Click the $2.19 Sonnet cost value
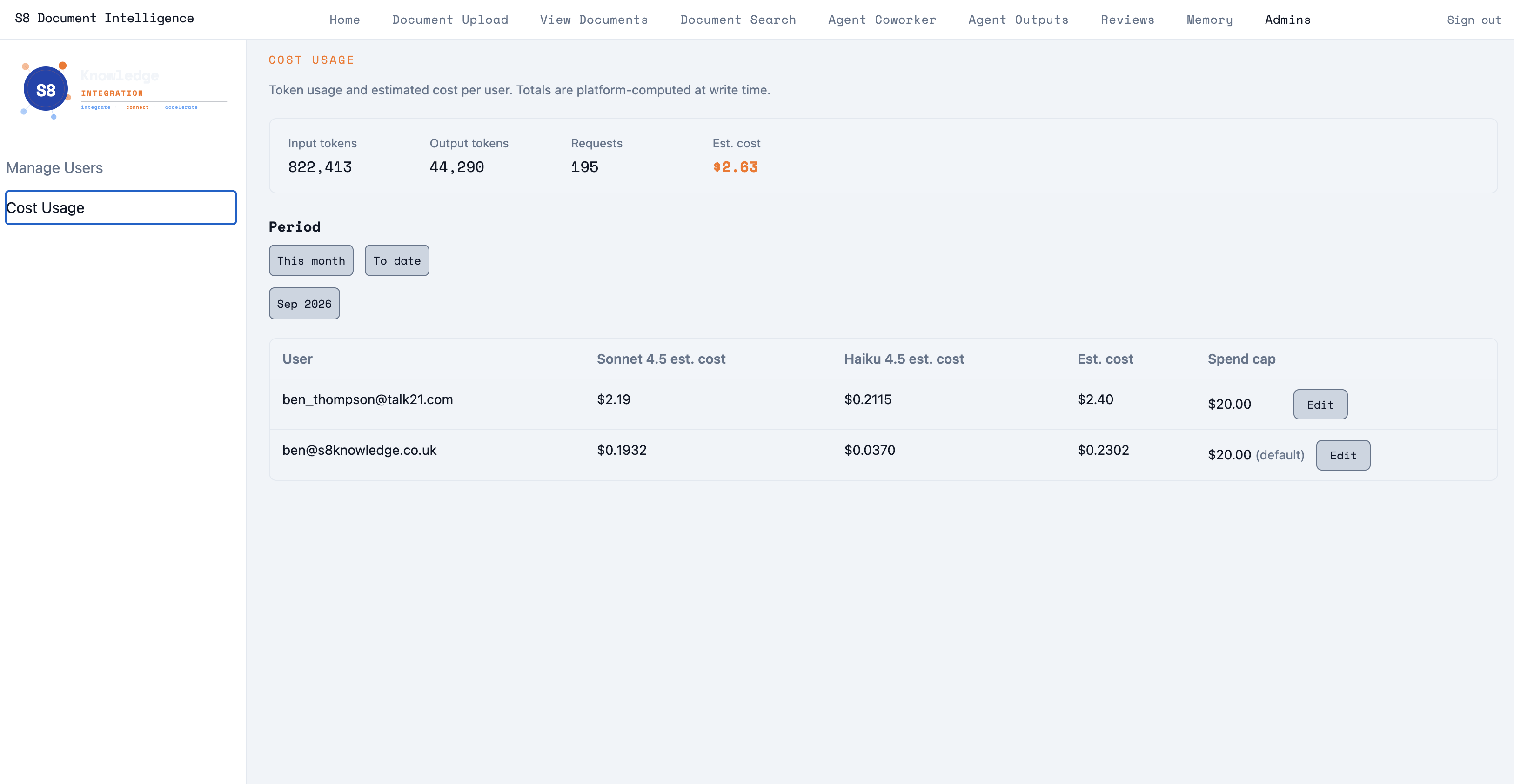Viewport: 1514px width, 784px height. pyautogui.click(x=614, y=399)
